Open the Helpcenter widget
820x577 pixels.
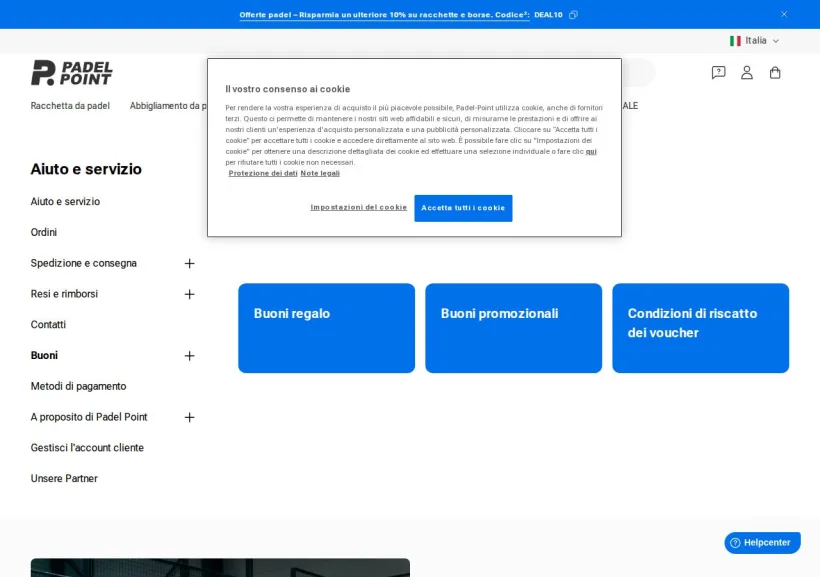click(762, 542)
